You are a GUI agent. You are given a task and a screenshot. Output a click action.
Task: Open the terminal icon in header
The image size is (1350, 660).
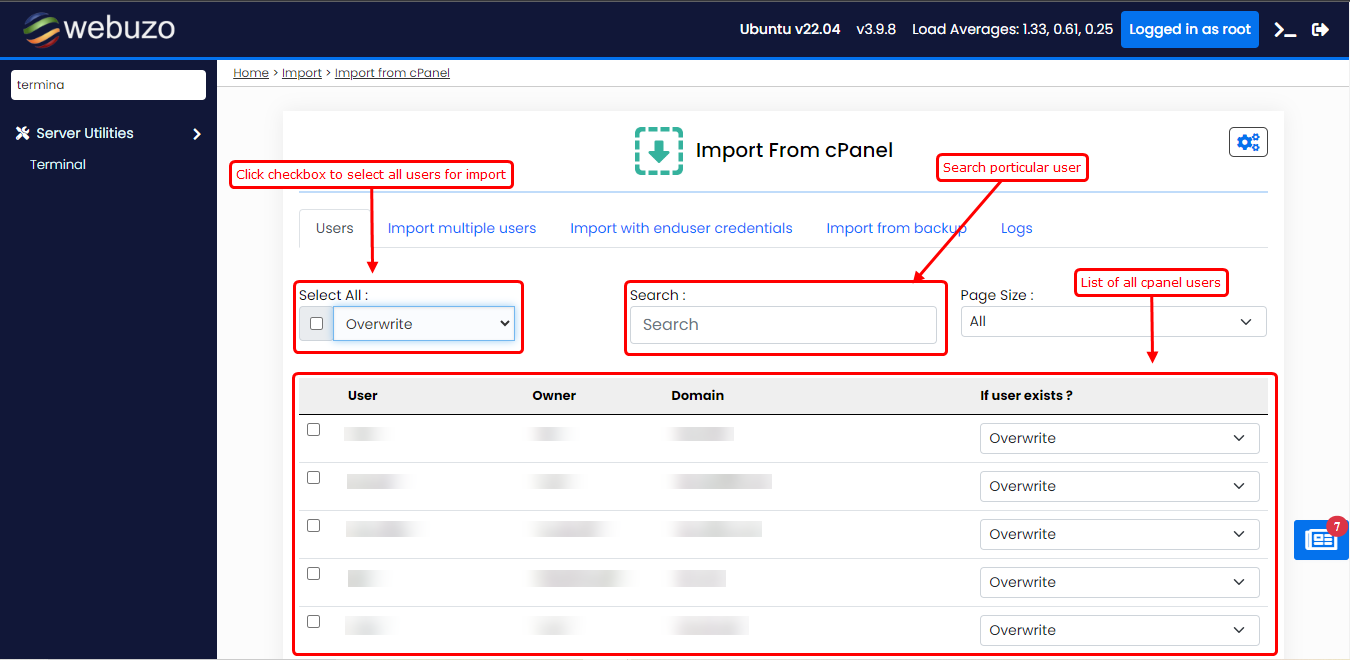[1285, 30]
